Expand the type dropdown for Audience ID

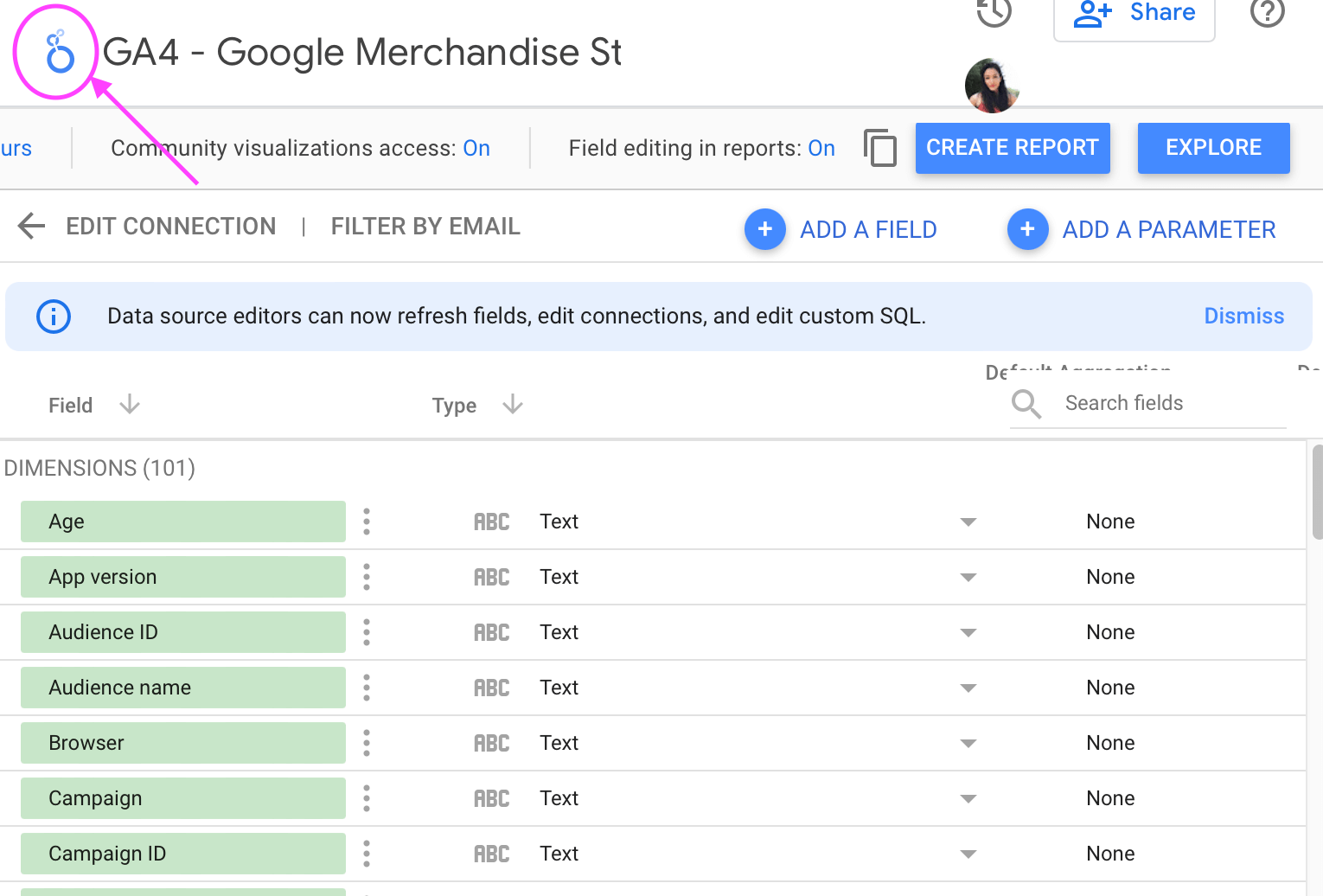968,633
